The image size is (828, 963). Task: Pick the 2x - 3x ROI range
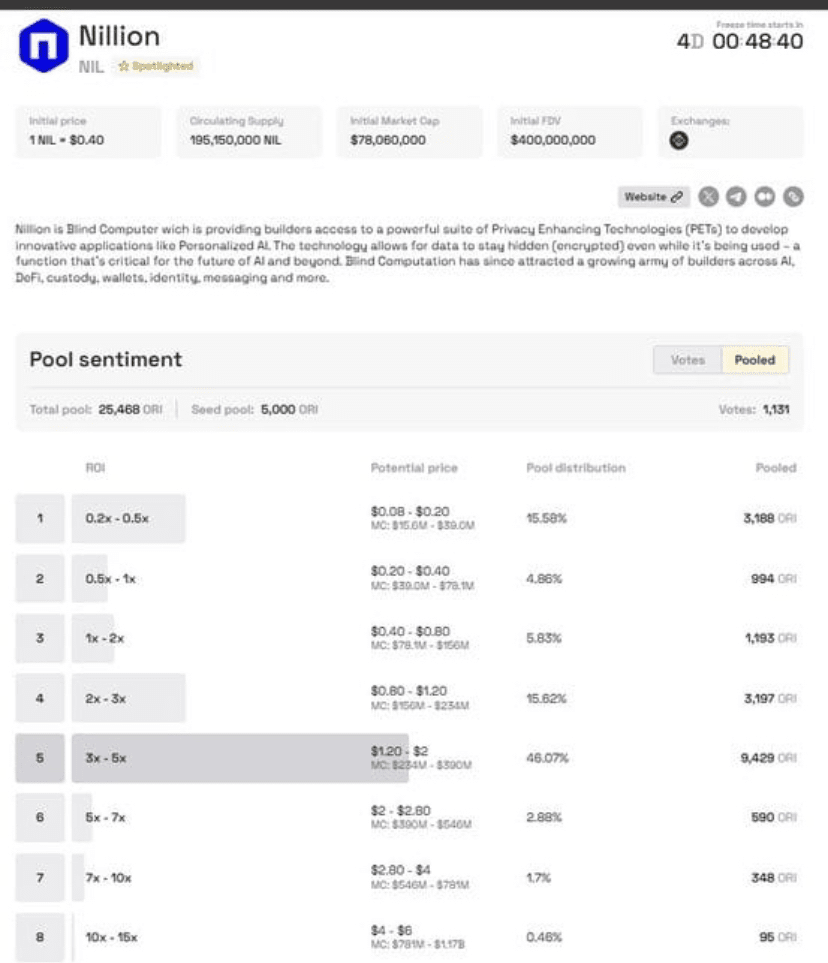tap(128, 698)
